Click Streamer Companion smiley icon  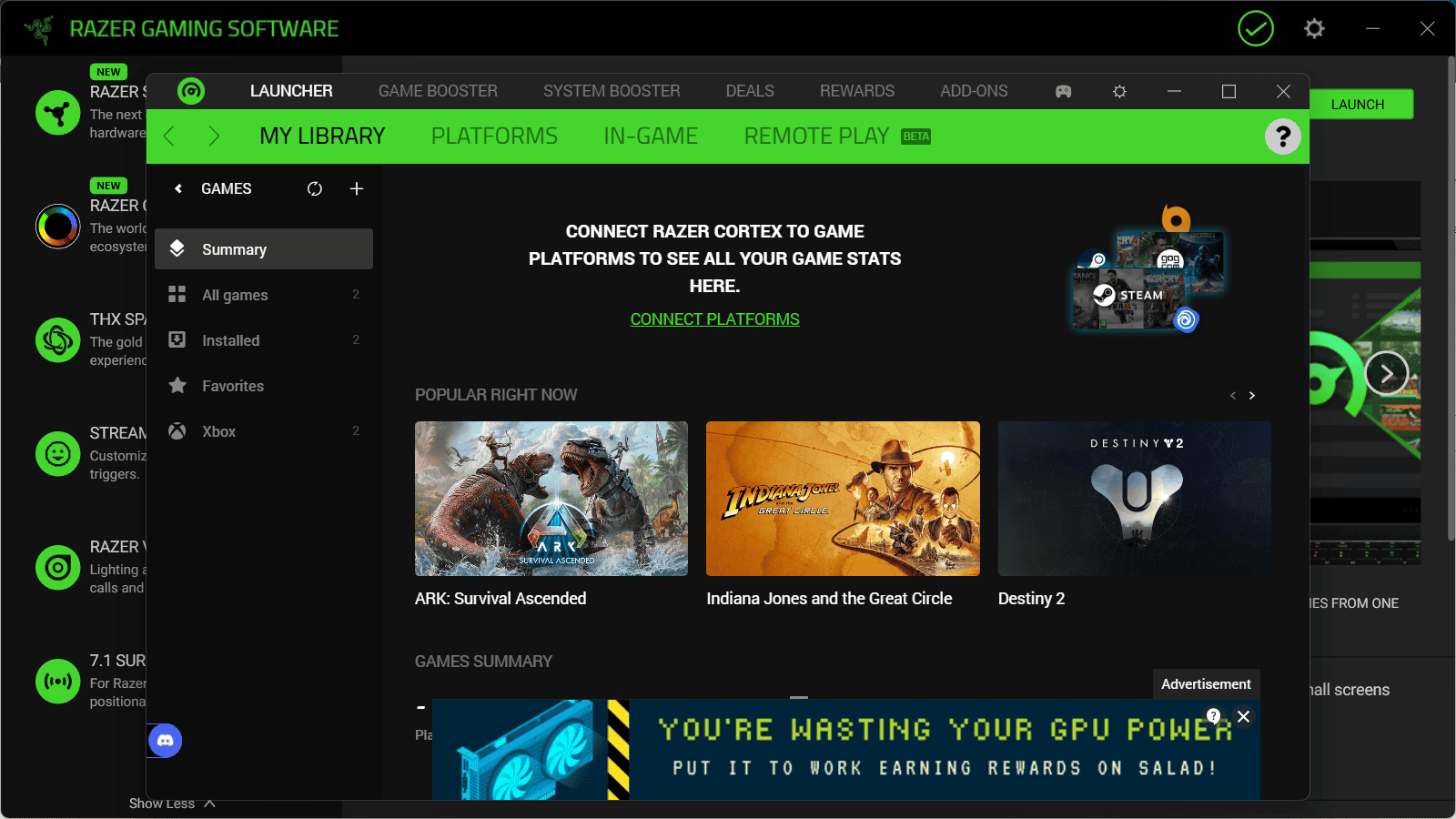(x=57, y=454)
